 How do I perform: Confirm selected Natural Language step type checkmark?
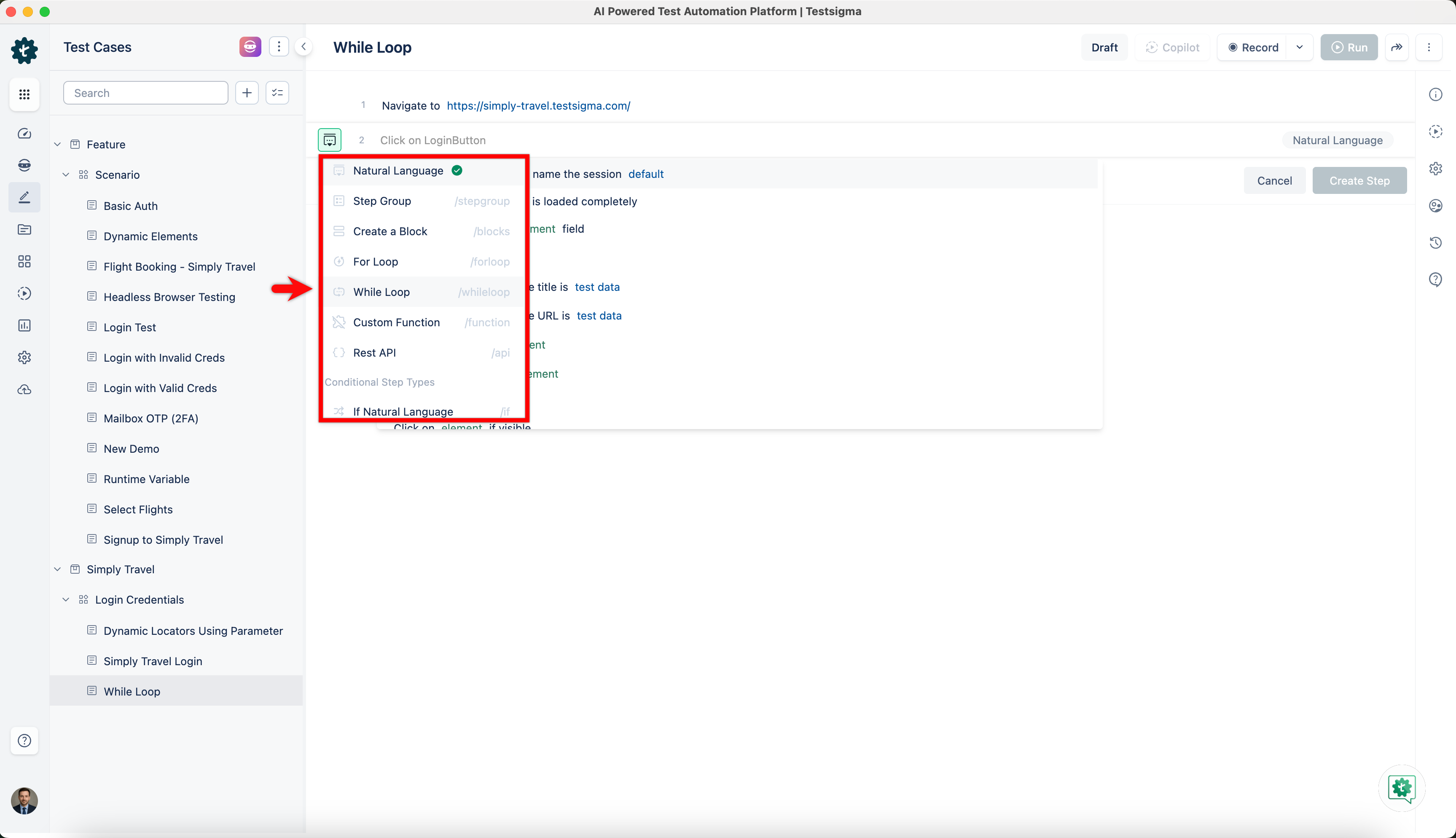click(457, 170)
